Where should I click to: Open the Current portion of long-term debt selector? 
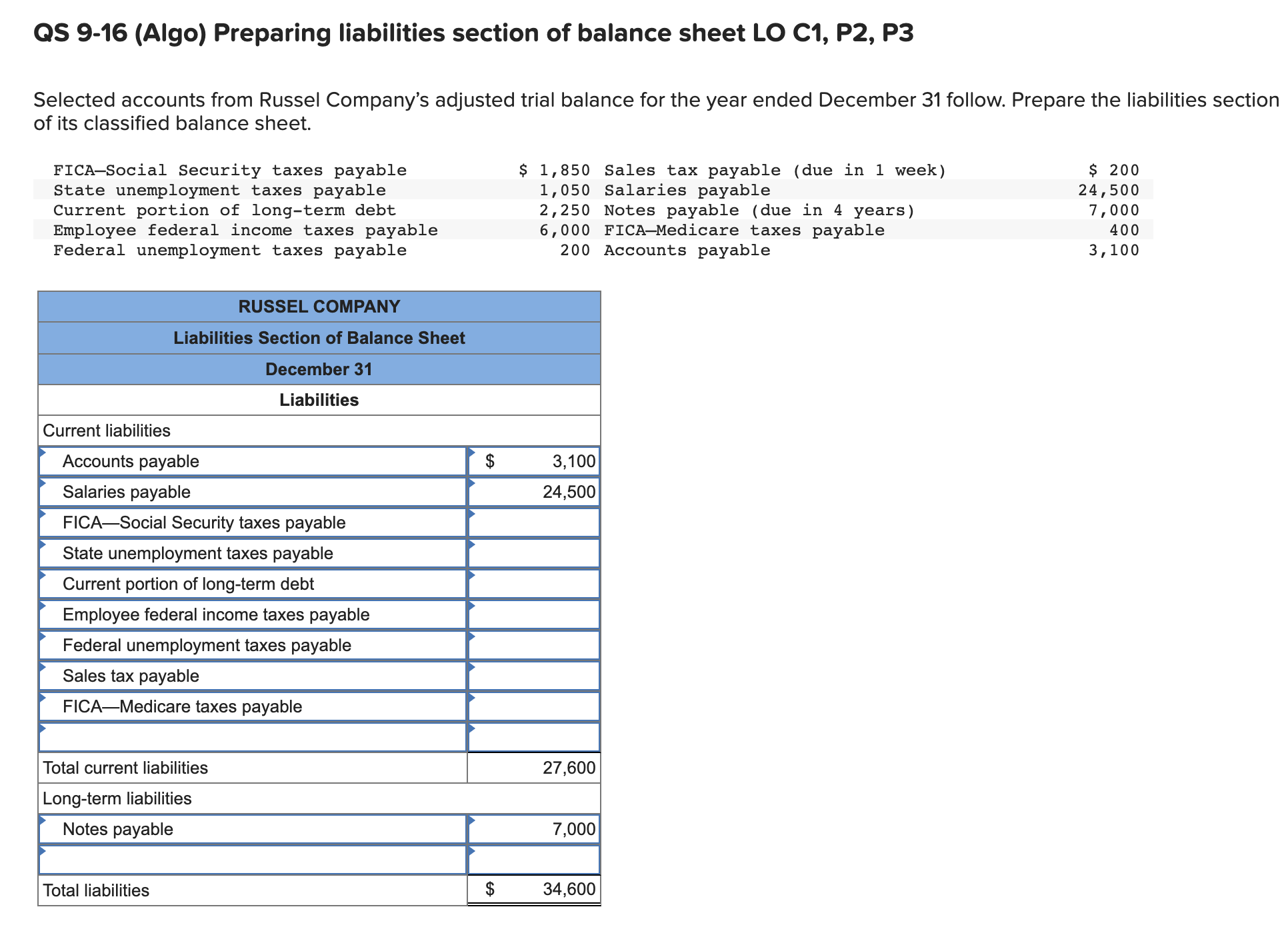tap(253, 584)
